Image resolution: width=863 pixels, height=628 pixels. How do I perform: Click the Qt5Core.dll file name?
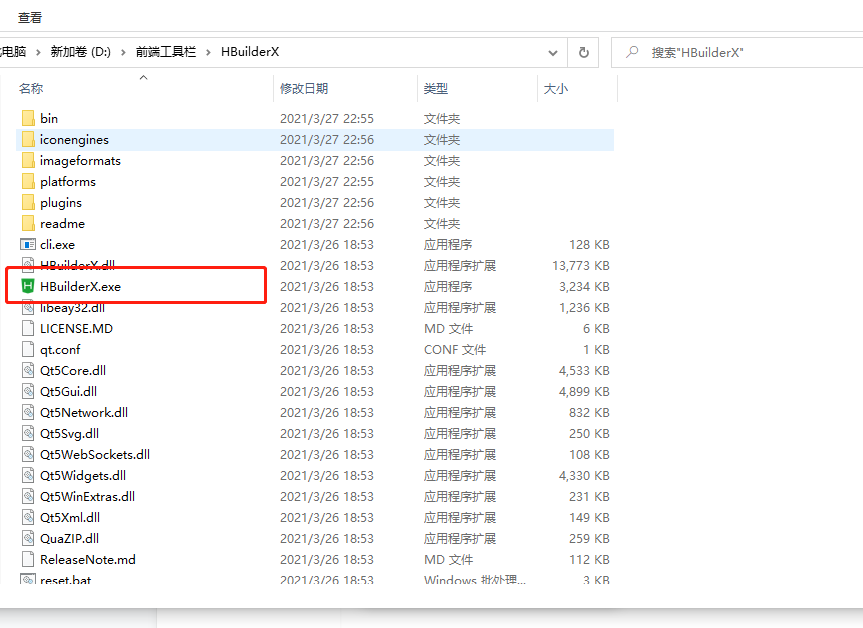(73, 370)
